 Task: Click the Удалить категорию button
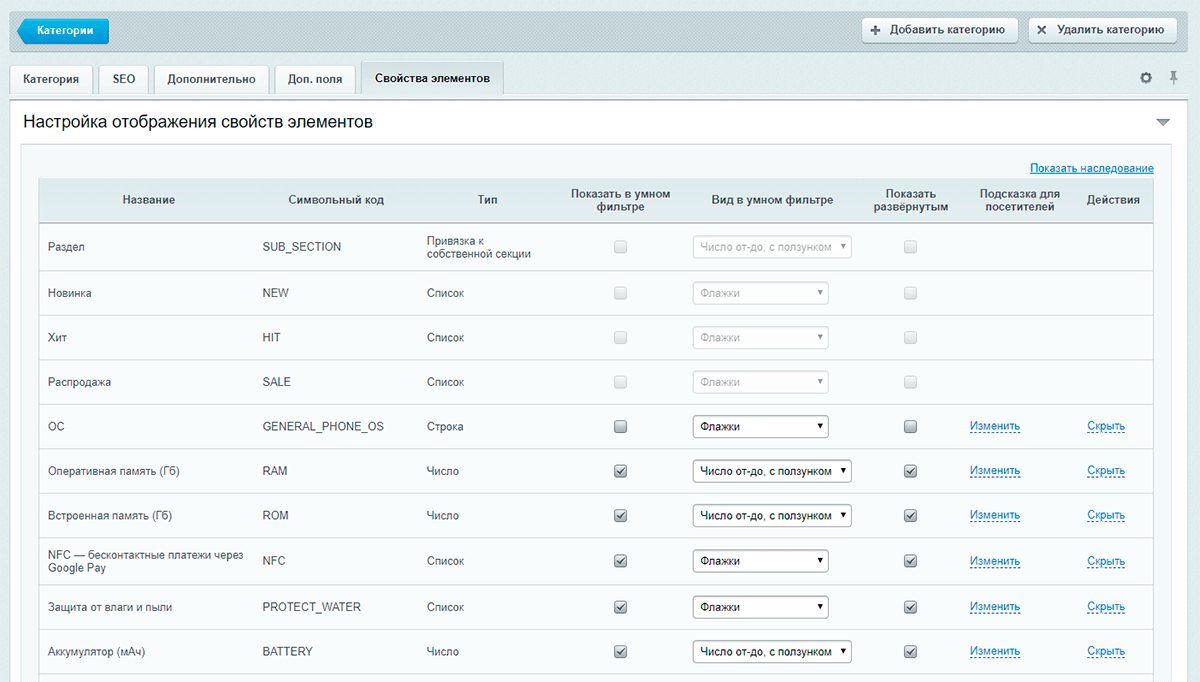pyautogui.click(x=1102, y=30)
